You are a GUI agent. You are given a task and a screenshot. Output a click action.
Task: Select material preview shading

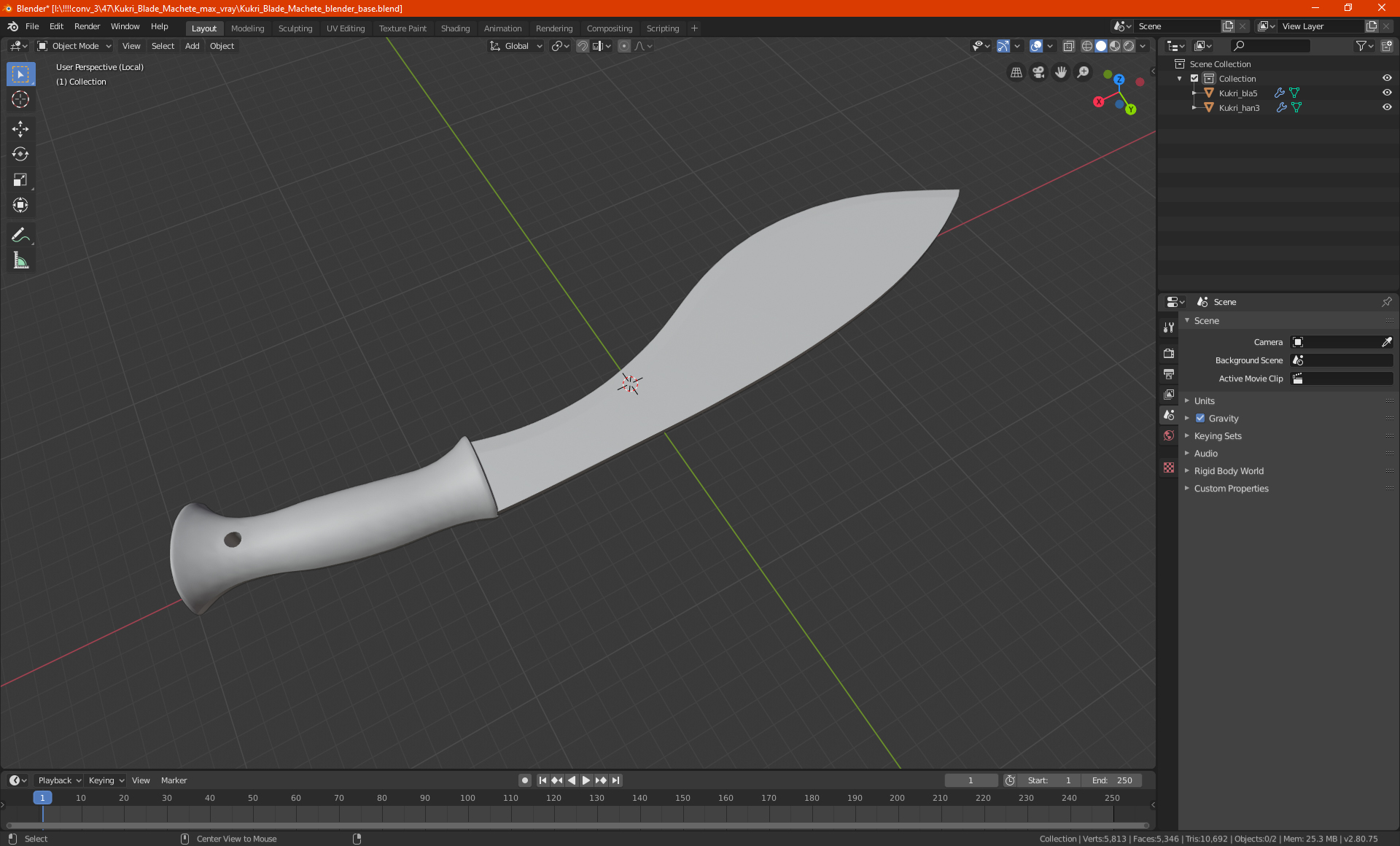[1115, 46]
